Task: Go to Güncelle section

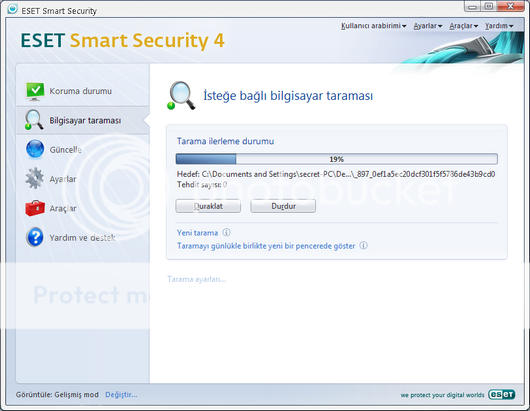Action: (x=83, y=149)
